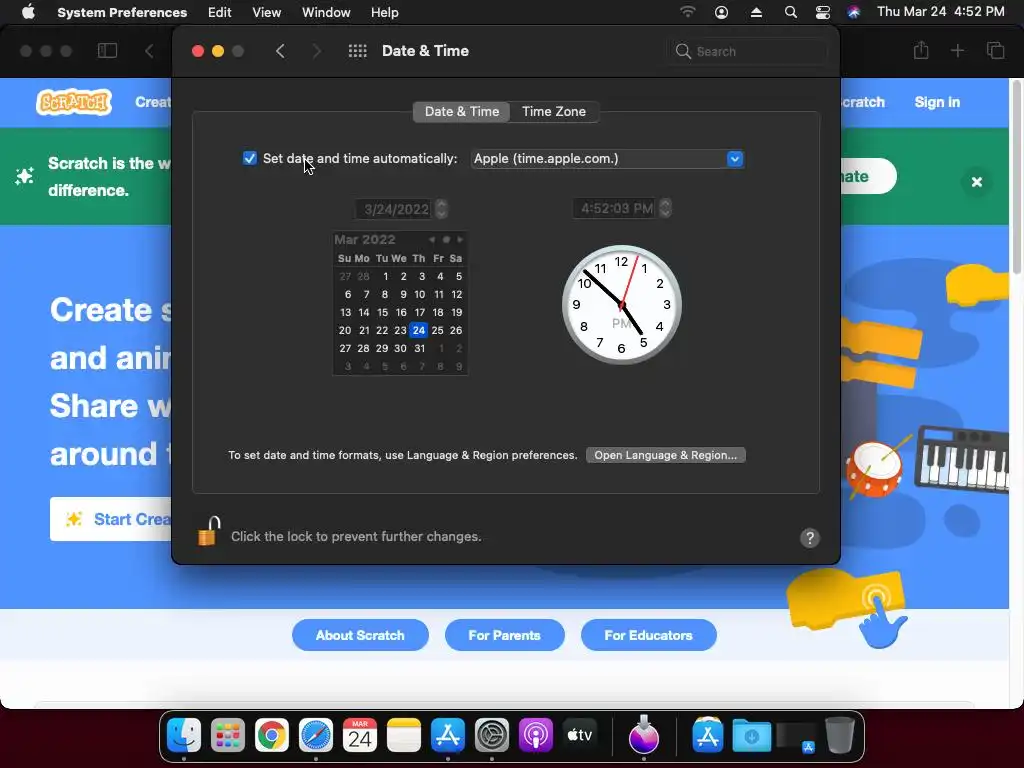This screenshot has height=768, width=1024.
Task: Click the user account icon in menu bar
Action: coord(722,12)
